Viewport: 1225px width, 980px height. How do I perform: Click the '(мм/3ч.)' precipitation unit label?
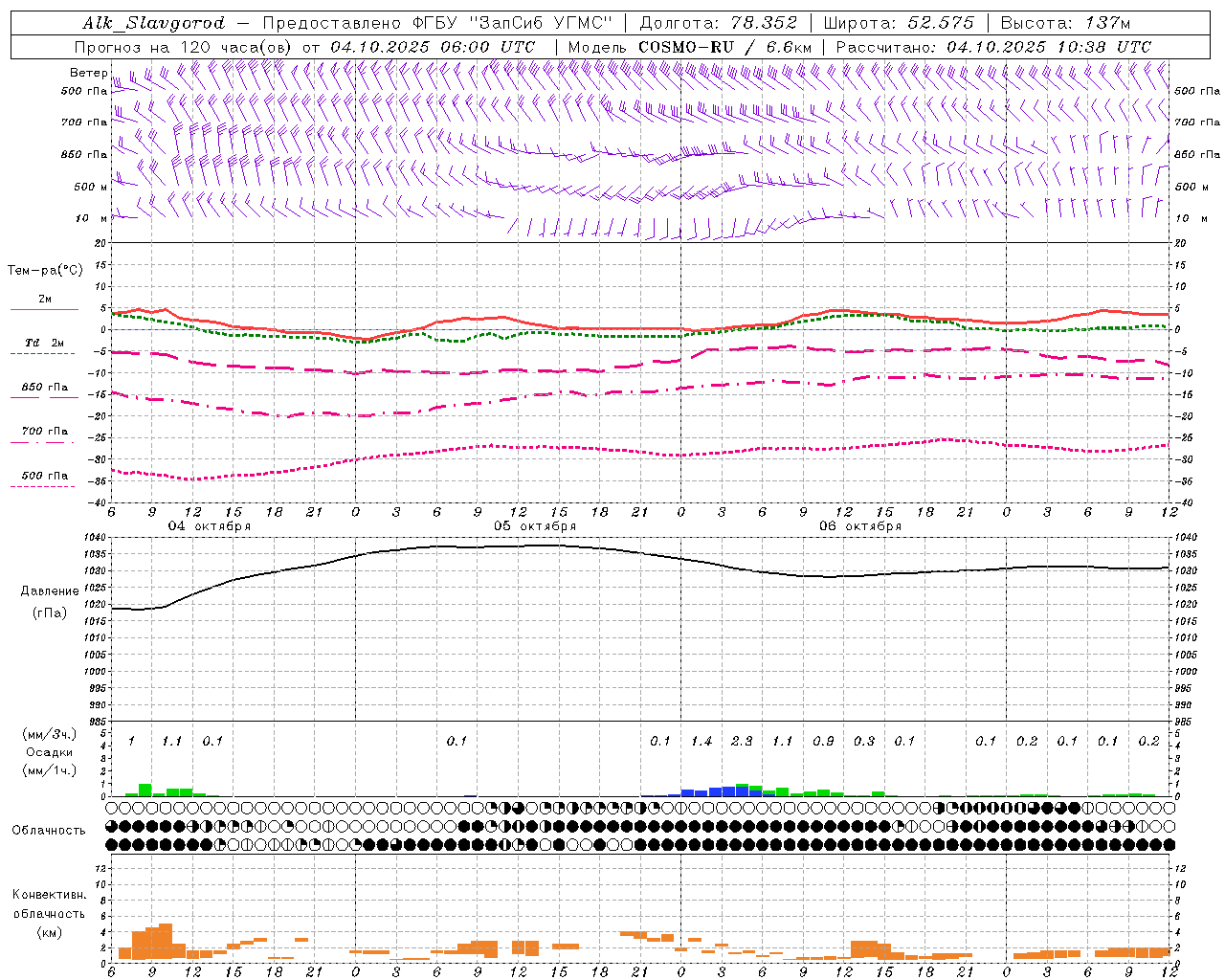(x=49, y=734)
